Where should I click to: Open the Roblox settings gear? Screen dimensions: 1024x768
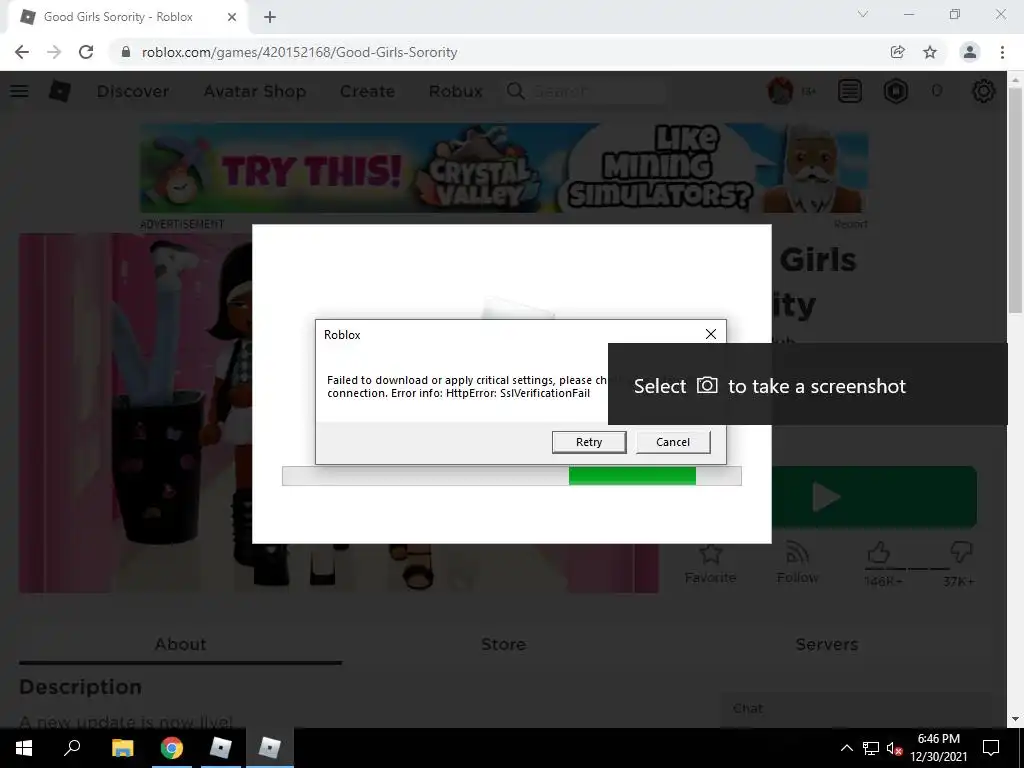click(984, 91)
